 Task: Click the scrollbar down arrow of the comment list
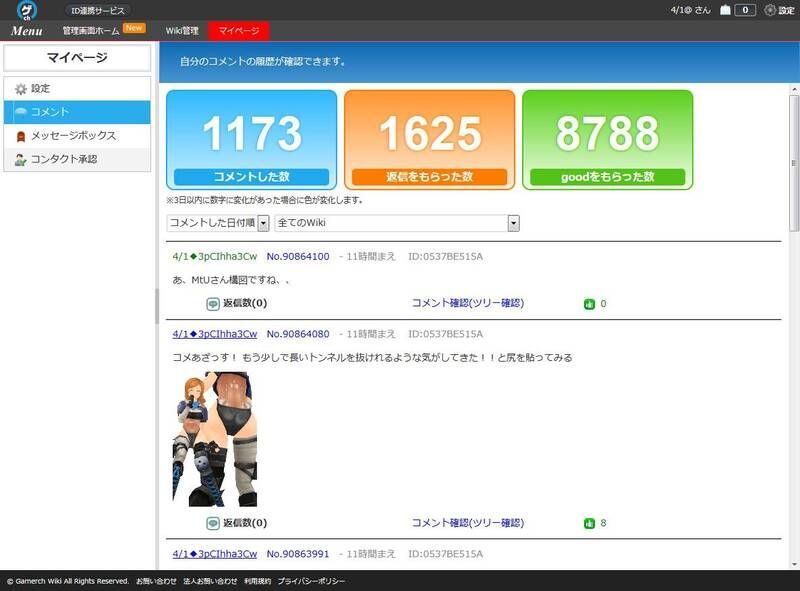[794, 564]
